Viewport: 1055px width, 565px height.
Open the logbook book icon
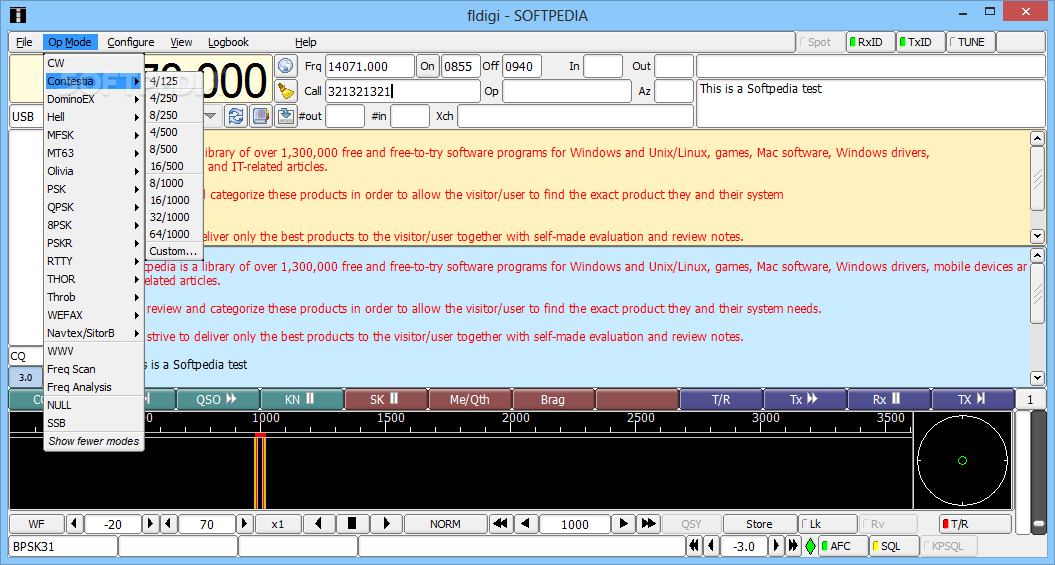click(261, 116)
